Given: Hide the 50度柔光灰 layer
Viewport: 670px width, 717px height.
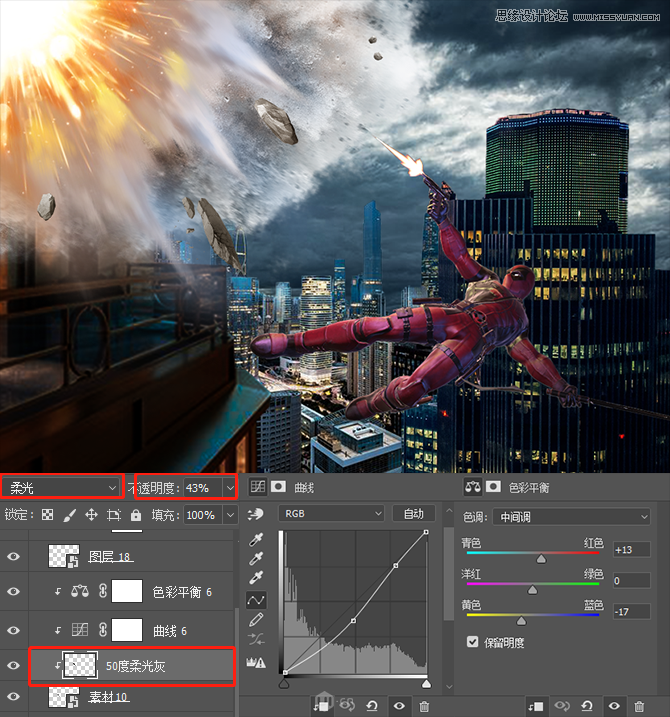Looking at the screenshot, I should click(x=13, y=665).
